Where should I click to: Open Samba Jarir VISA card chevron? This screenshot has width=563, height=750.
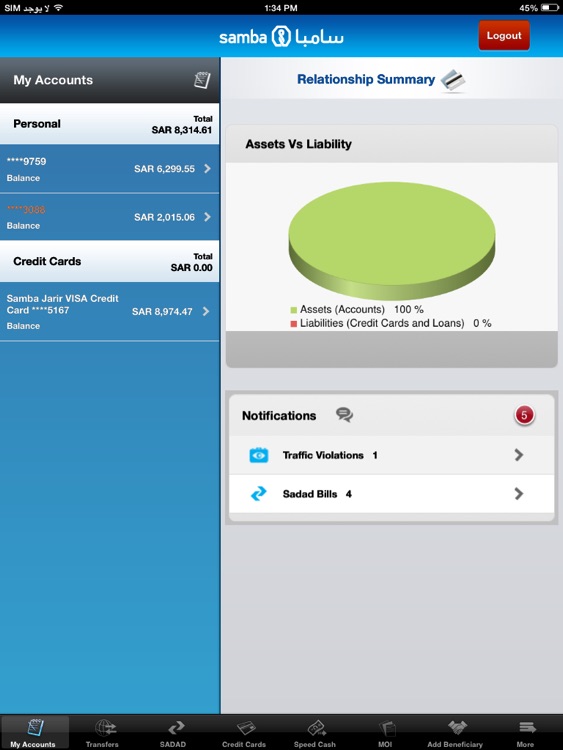point(206,311)
